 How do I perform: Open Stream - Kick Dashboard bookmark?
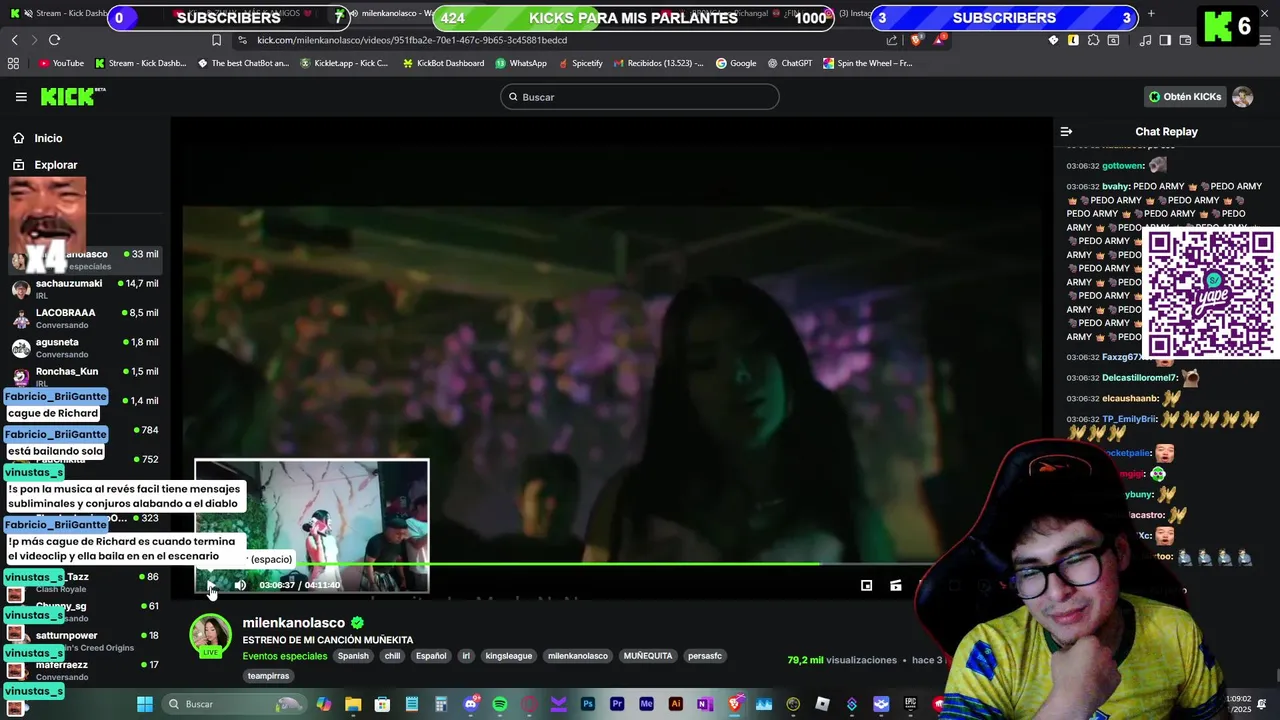click(140, 63)
